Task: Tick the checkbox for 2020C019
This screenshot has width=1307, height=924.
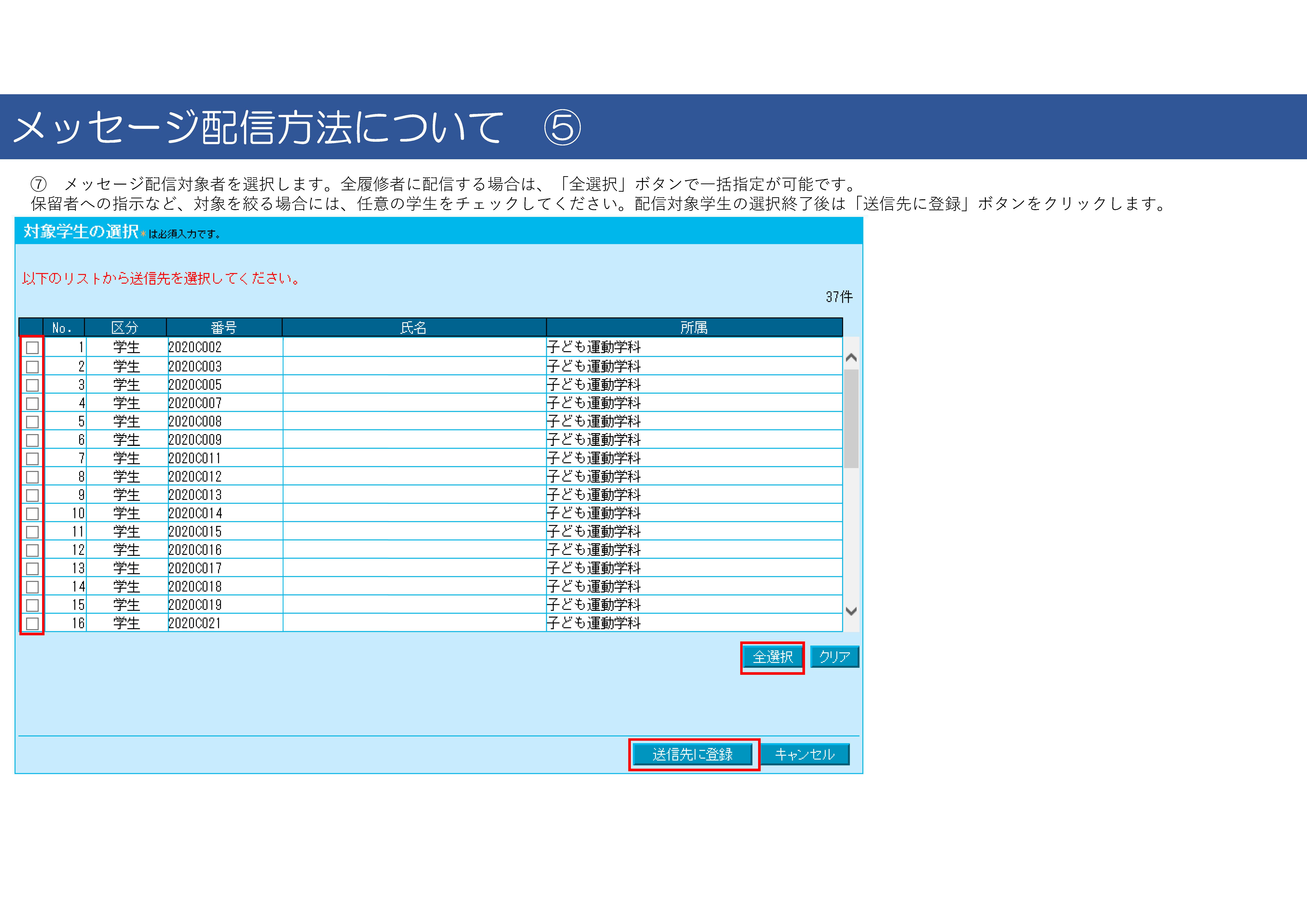Action: (32, 605)
